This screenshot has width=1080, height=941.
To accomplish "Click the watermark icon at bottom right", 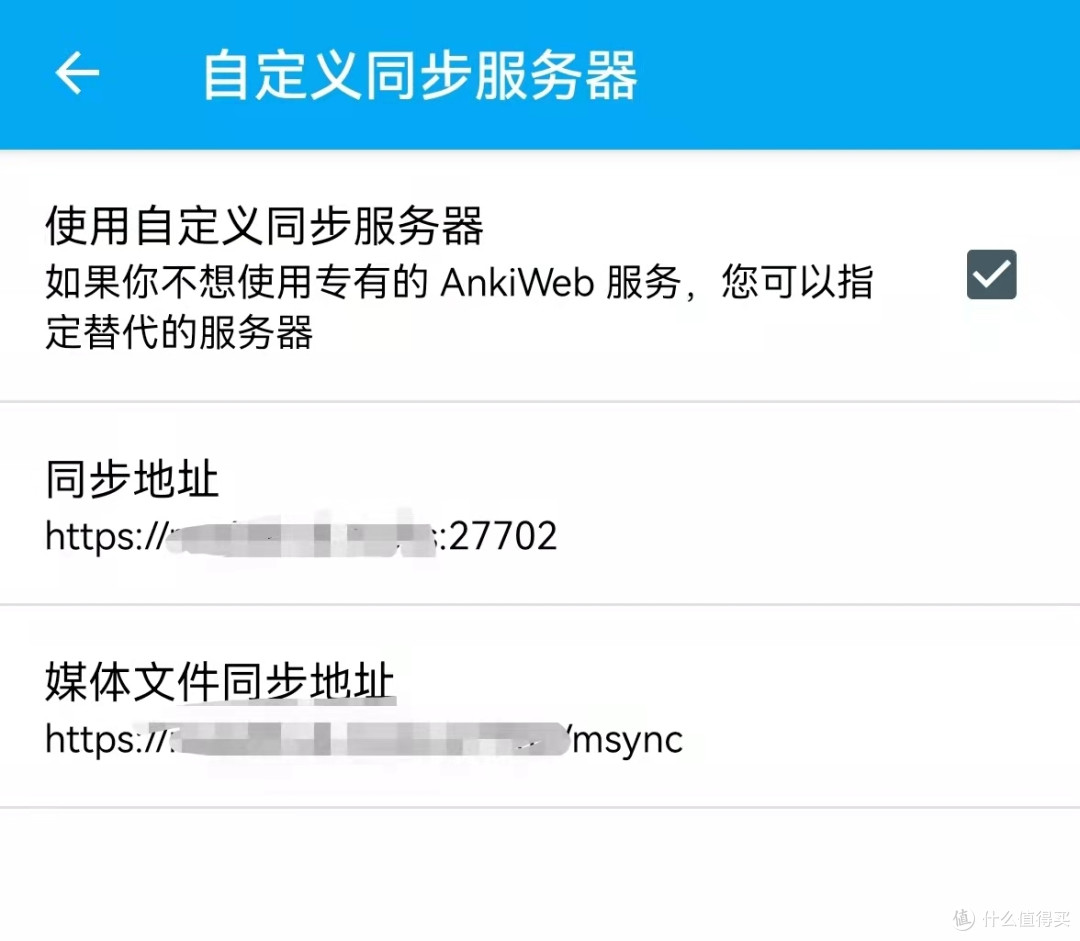I will pyautogui.click(x=1010, y=920).
